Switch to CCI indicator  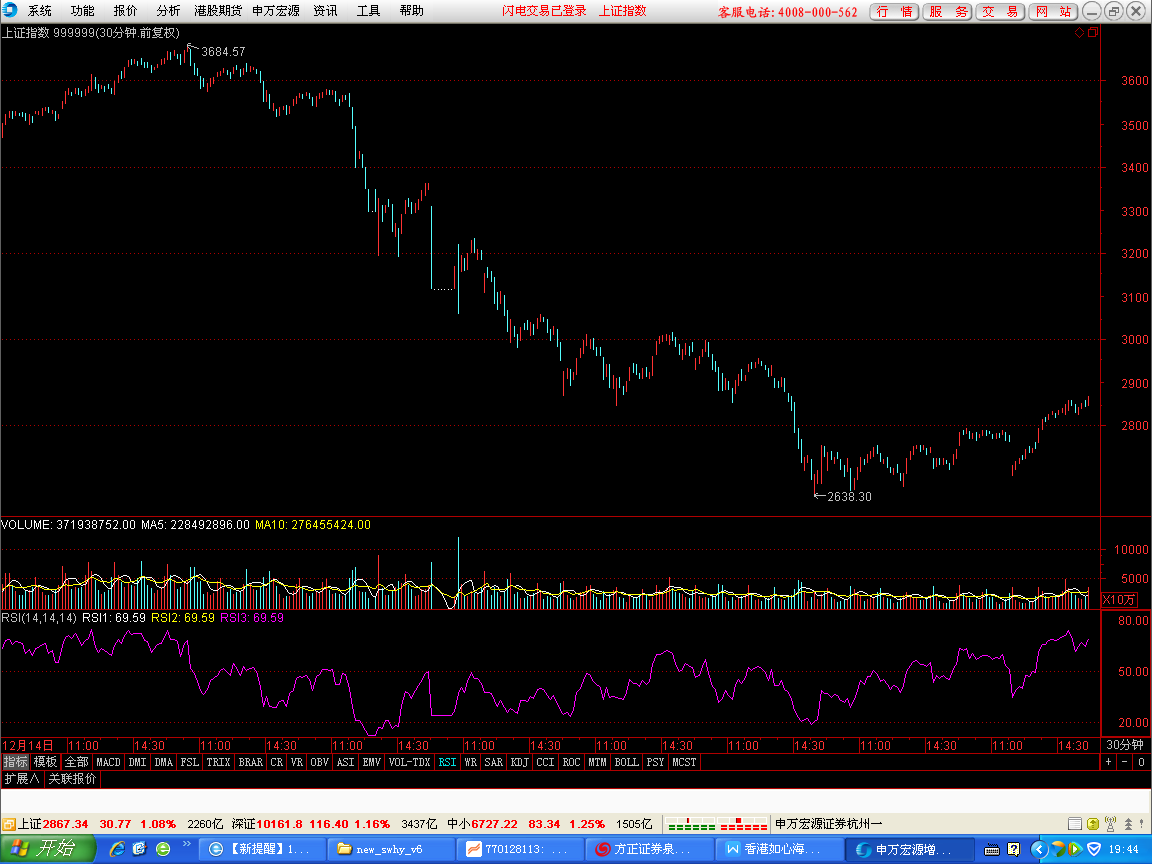pyautogui.click(x=545, y=762)
